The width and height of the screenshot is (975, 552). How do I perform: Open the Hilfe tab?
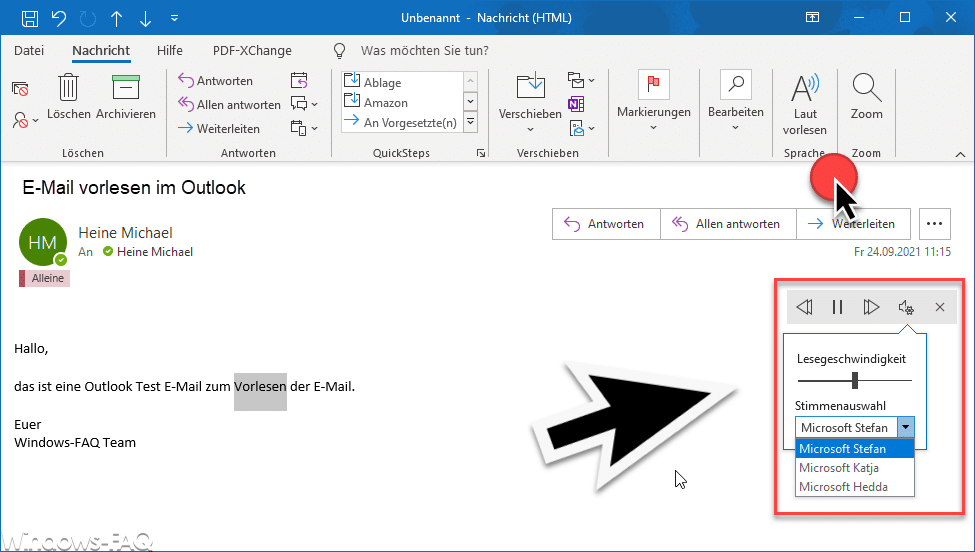pos(170,50)
